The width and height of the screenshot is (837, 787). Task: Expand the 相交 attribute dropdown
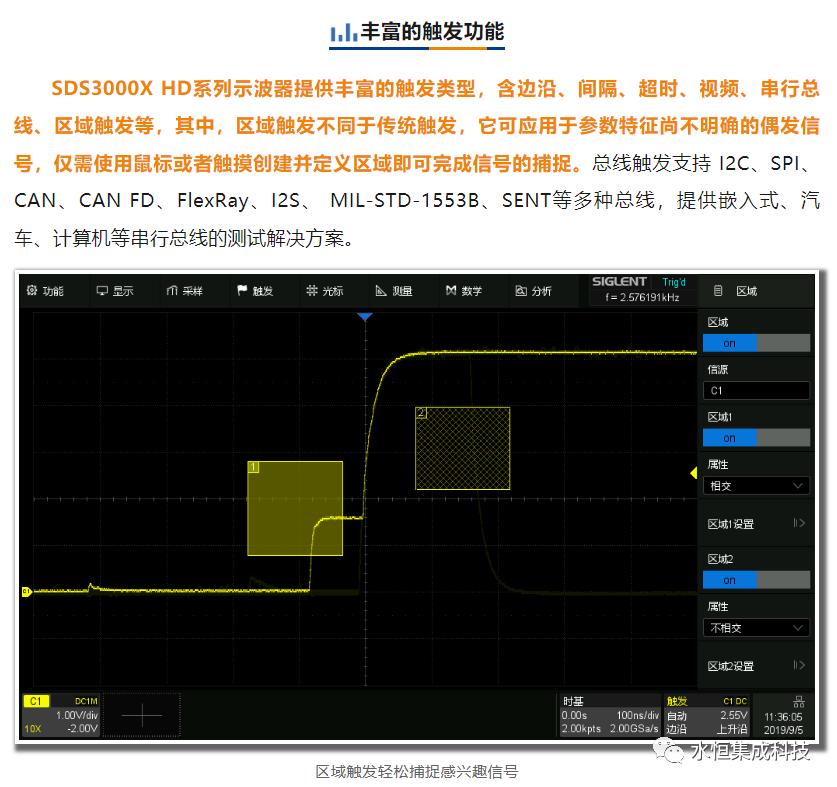756,485
